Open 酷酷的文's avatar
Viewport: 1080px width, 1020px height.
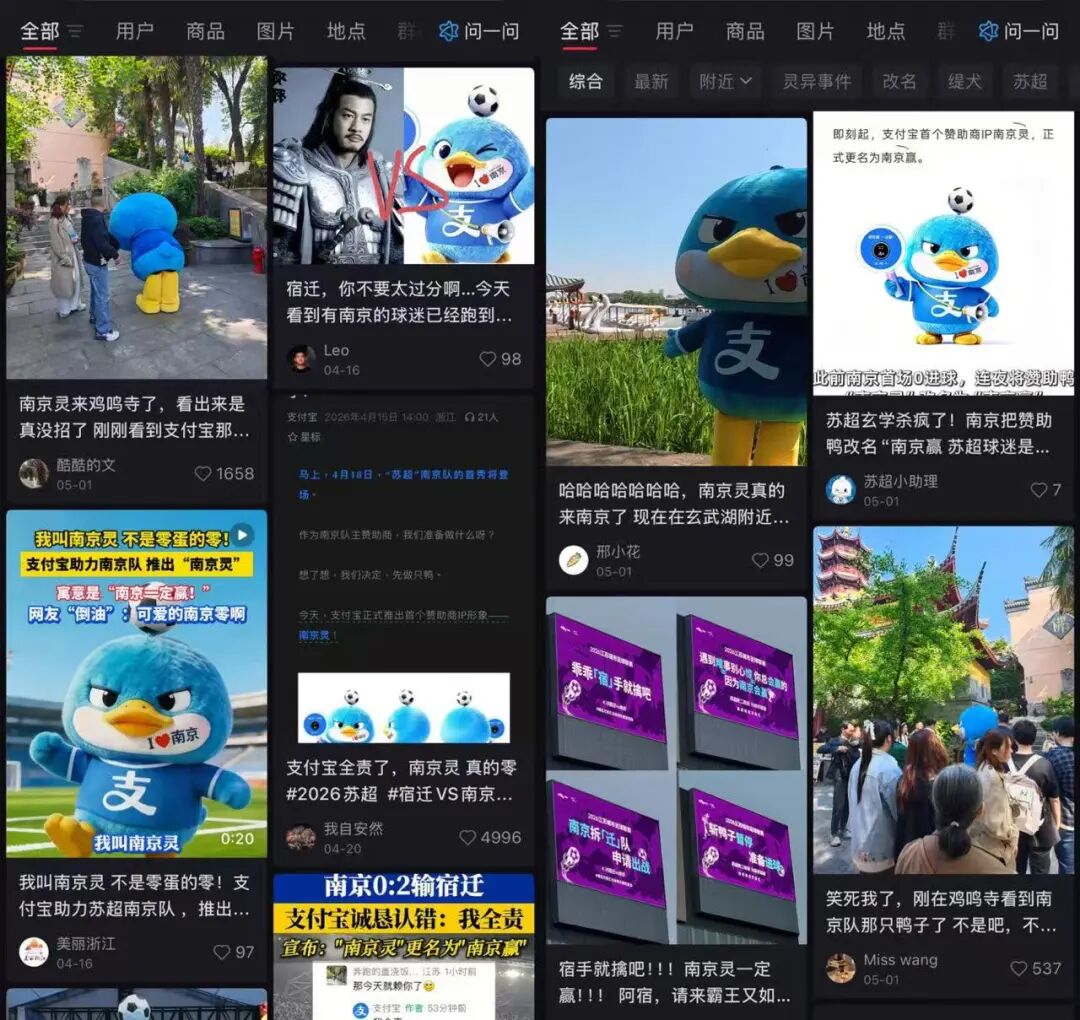34,474
